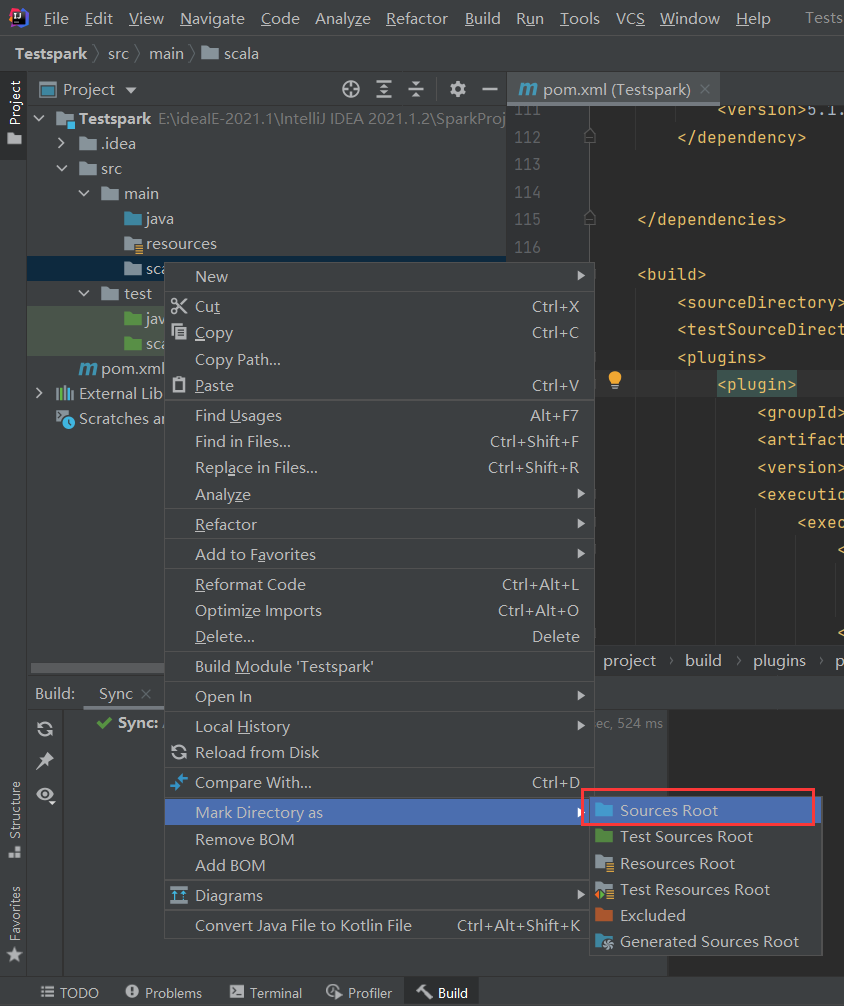Click the Favorites side tab
844x1006 pixels.
[14, 924]
